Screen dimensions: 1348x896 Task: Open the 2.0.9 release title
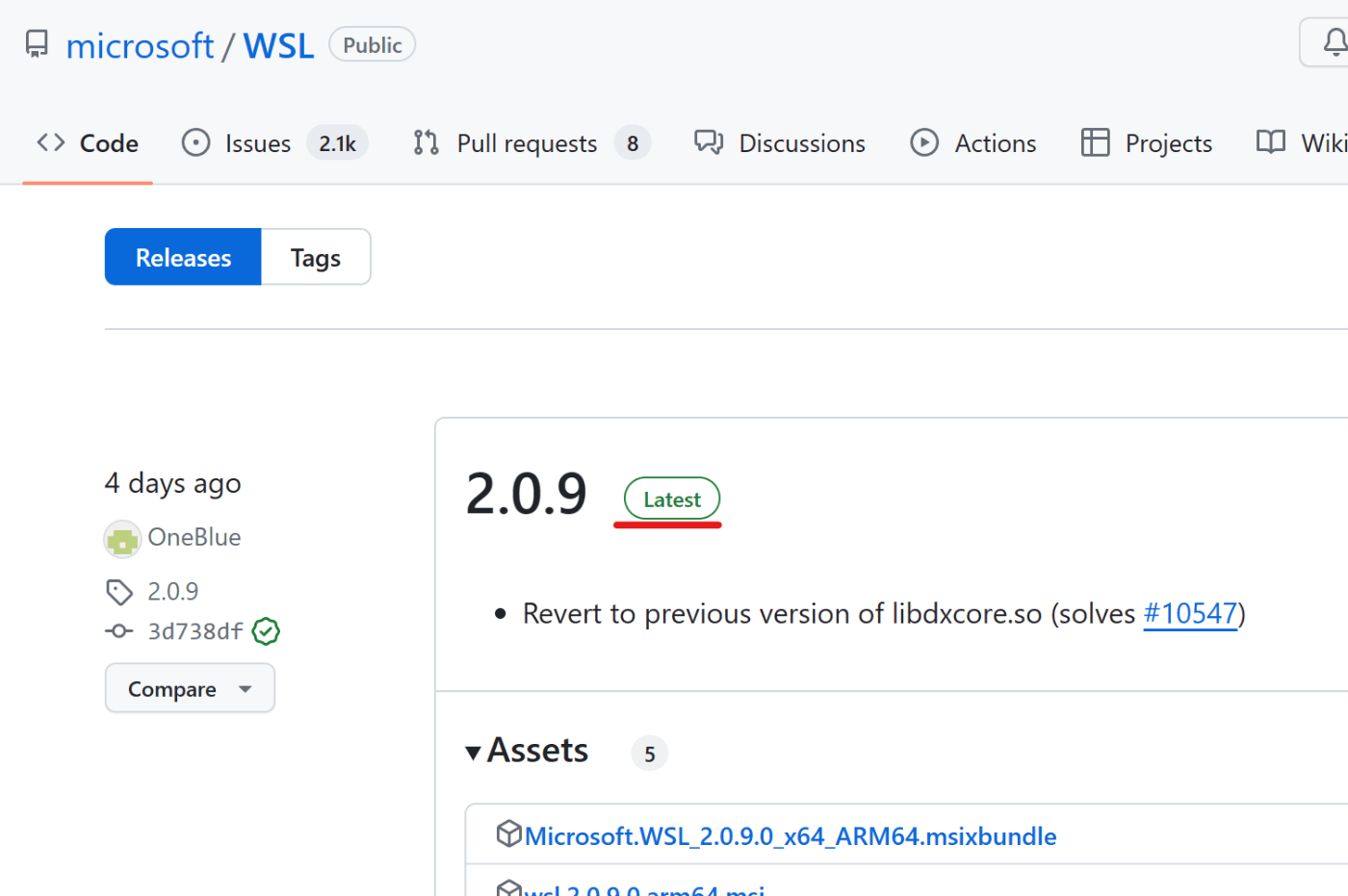click(527, 494)
